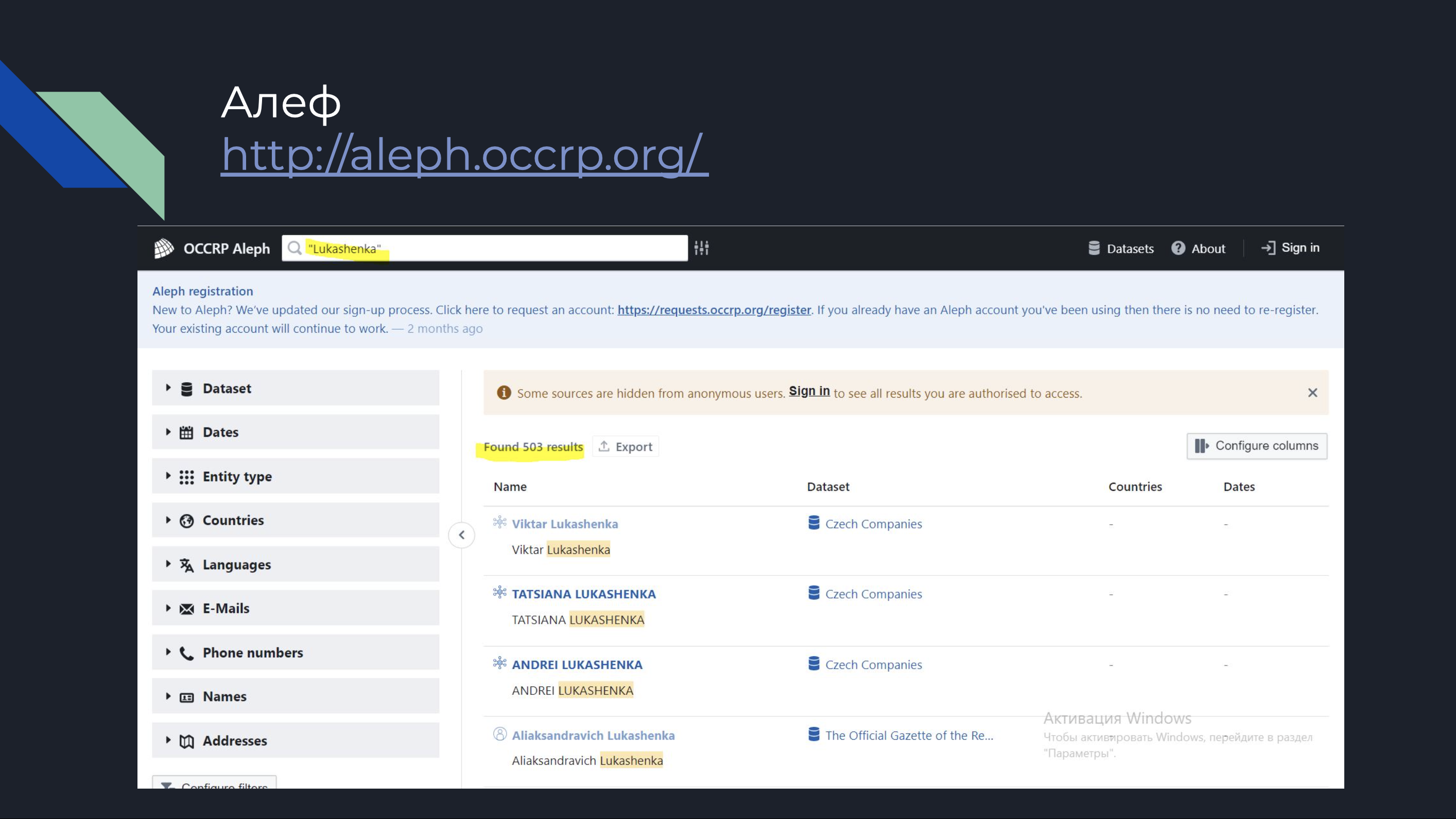
Task: Click the About question mark icon
Action: click(x=1178, y=248)
